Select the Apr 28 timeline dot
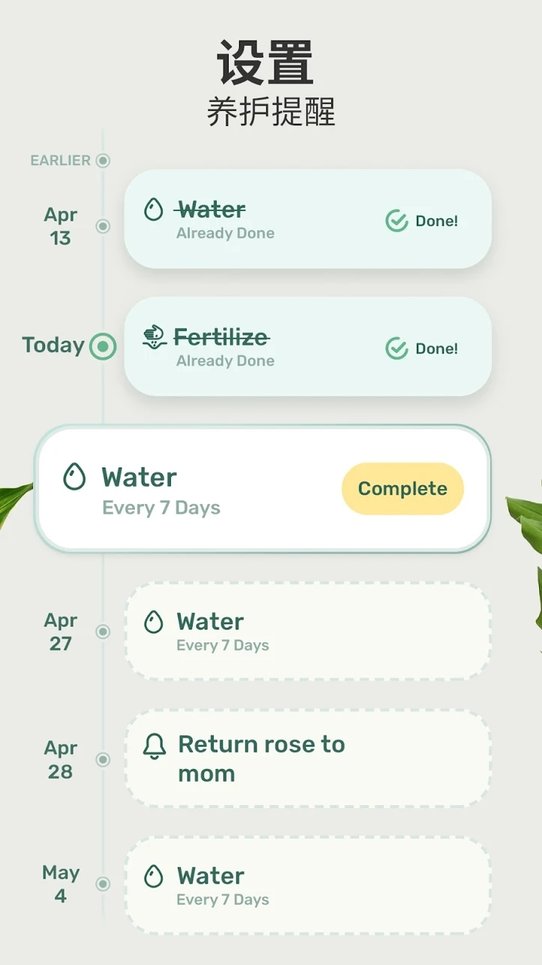 [x=103, y=759]
